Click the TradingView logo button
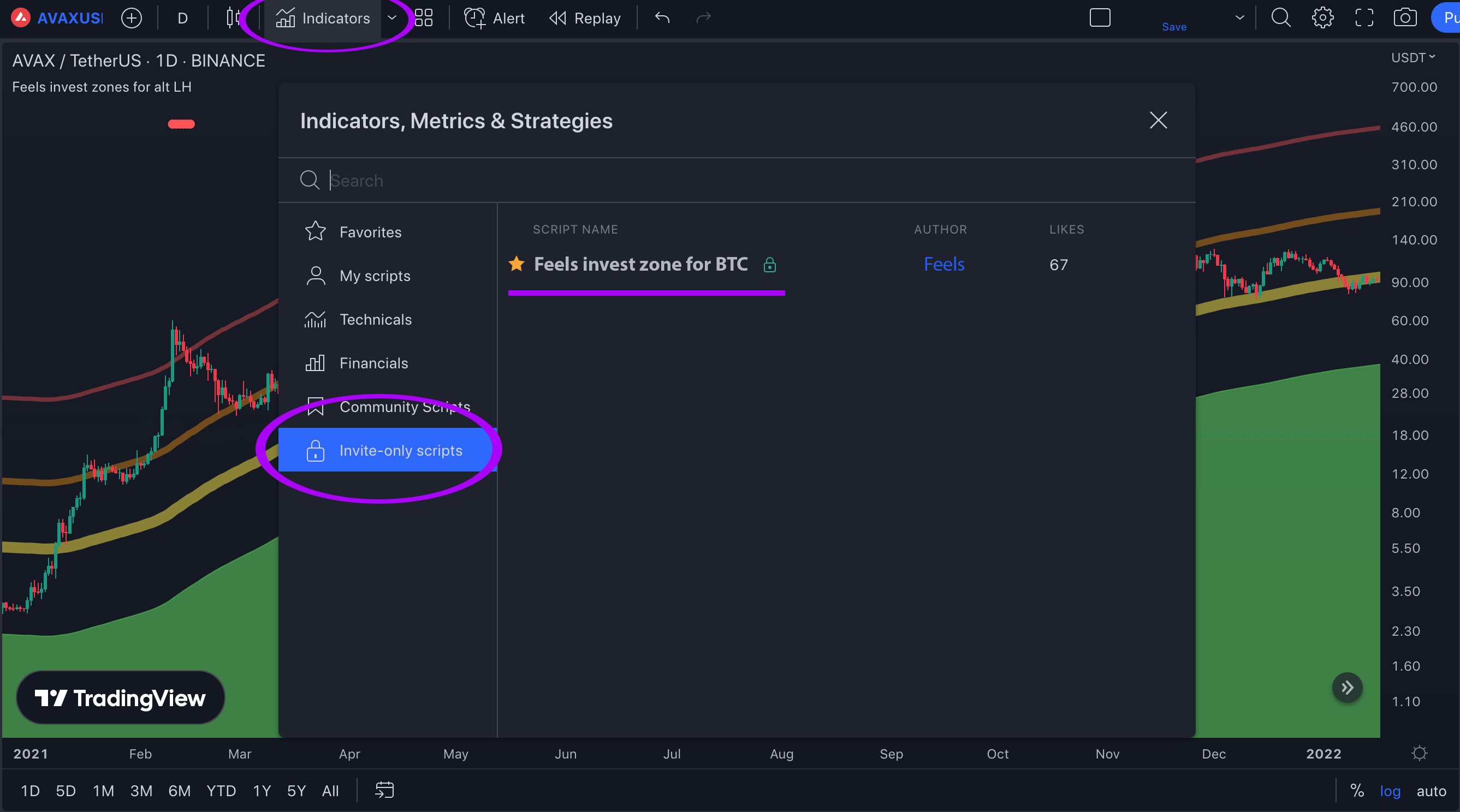This screenshot has width=1460, height=812. (120, 697)
